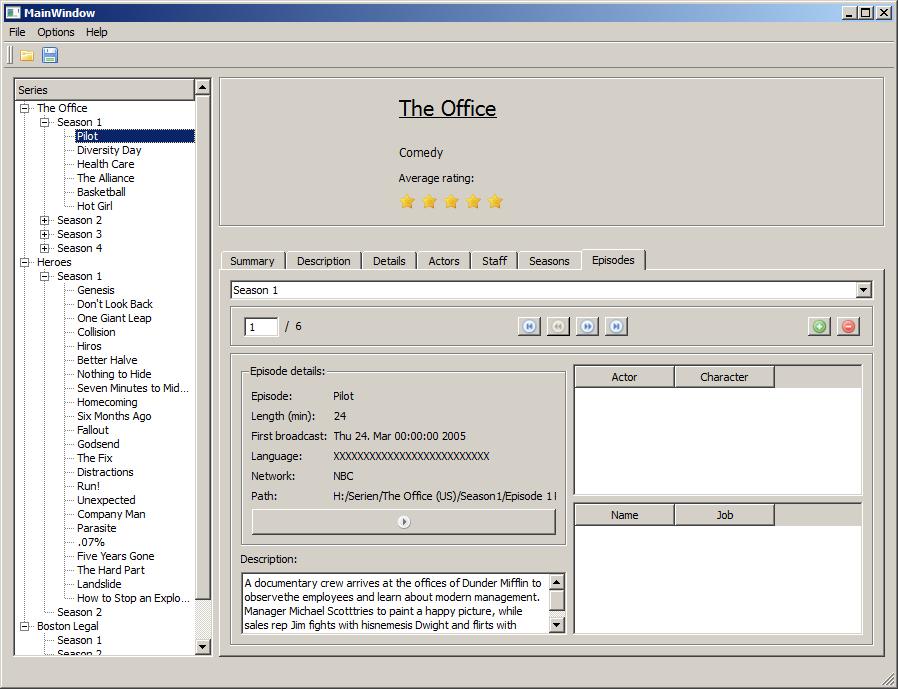The image size is (898, 689).
Task: Select Season 1 under Boston Legal
Action: (x=80, y=640)
